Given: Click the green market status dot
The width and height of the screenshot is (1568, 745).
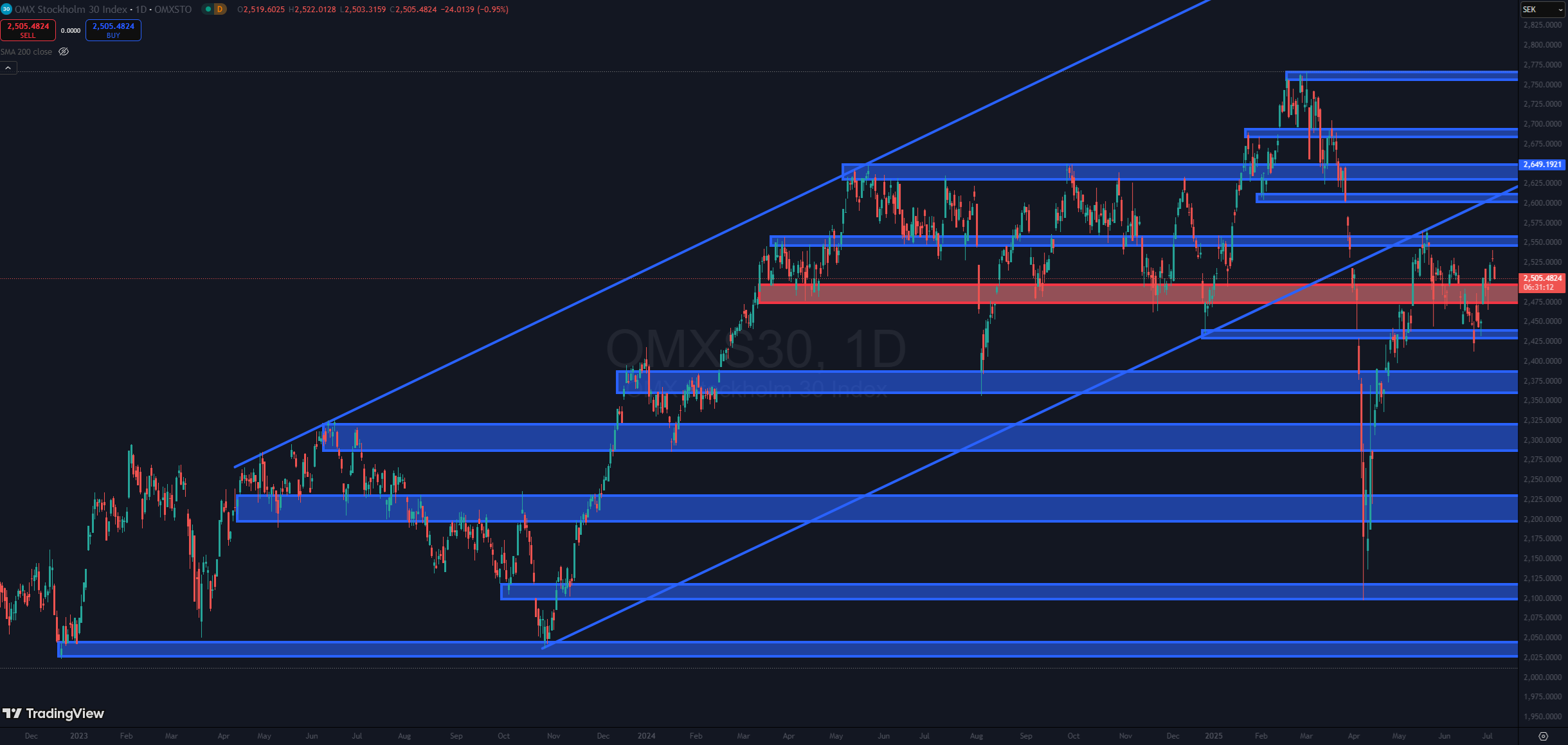Looking at the screenshot, I should pos(208,9).
